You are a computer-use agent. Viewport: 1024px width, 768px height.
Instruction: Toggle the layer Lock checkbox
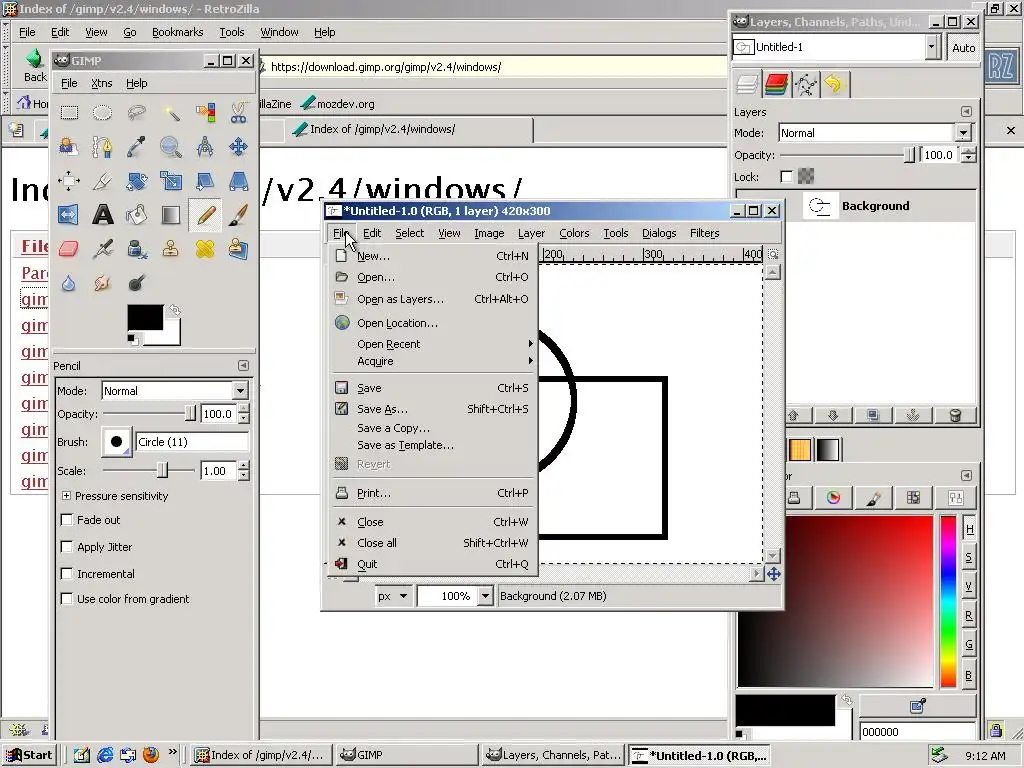click(786, 176)
